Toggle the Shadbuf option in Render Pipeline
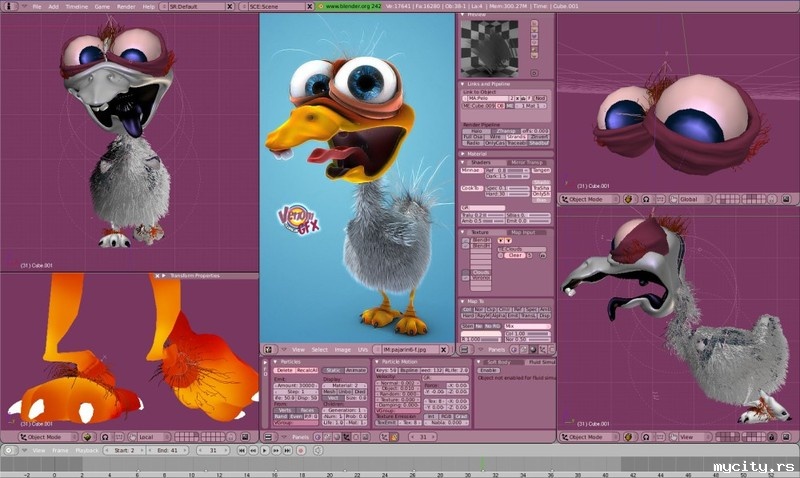 539,143
